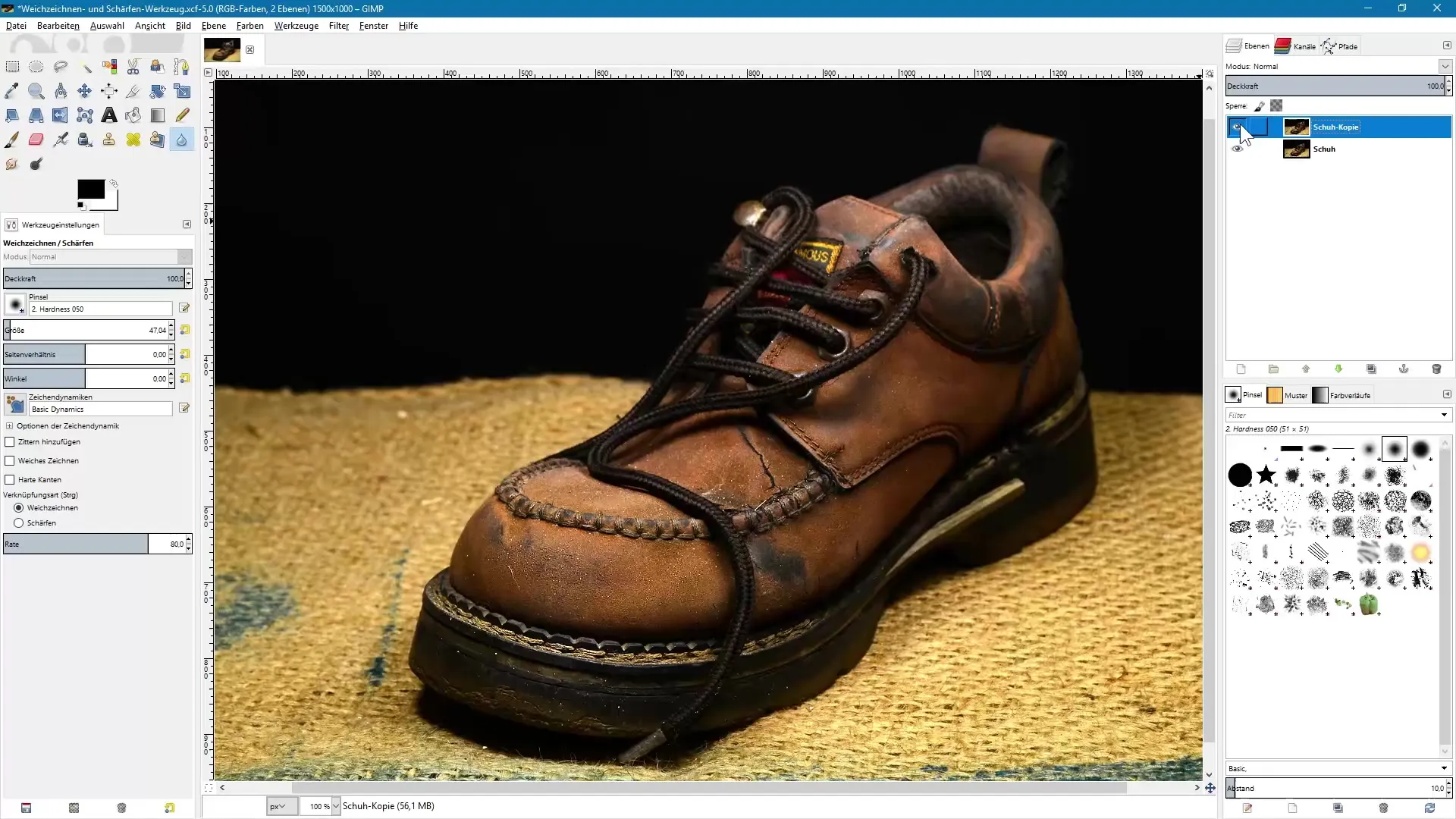Select the Rotate tool
The height and width of the screenshot is (819, 1456).
[158, 91]
